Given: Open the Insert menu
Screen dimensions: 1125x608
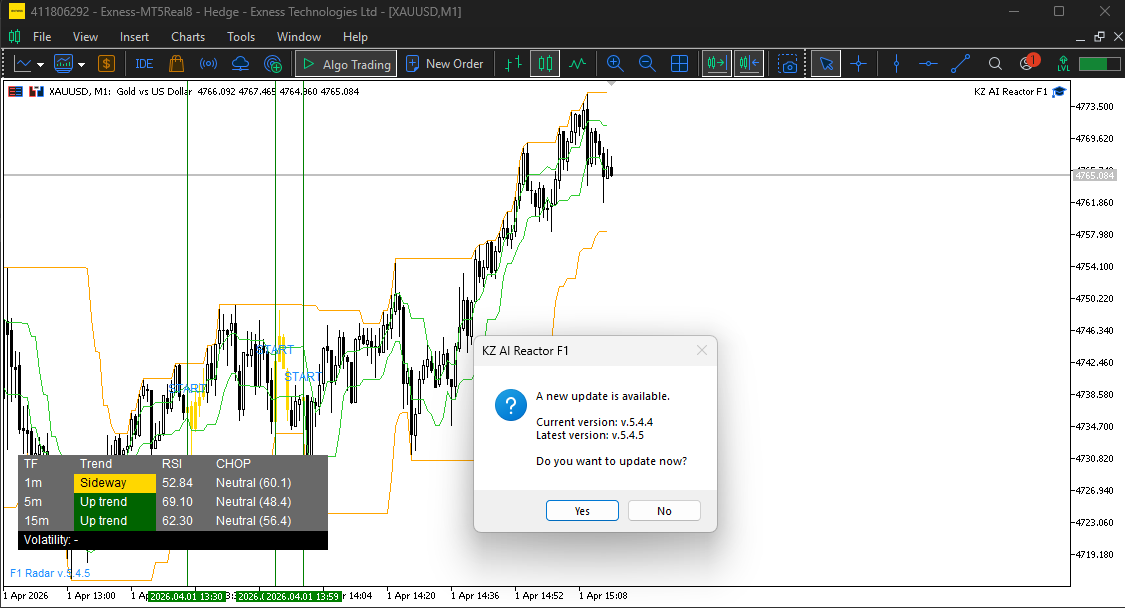Looking at the screenshot, I should [134, 37].
